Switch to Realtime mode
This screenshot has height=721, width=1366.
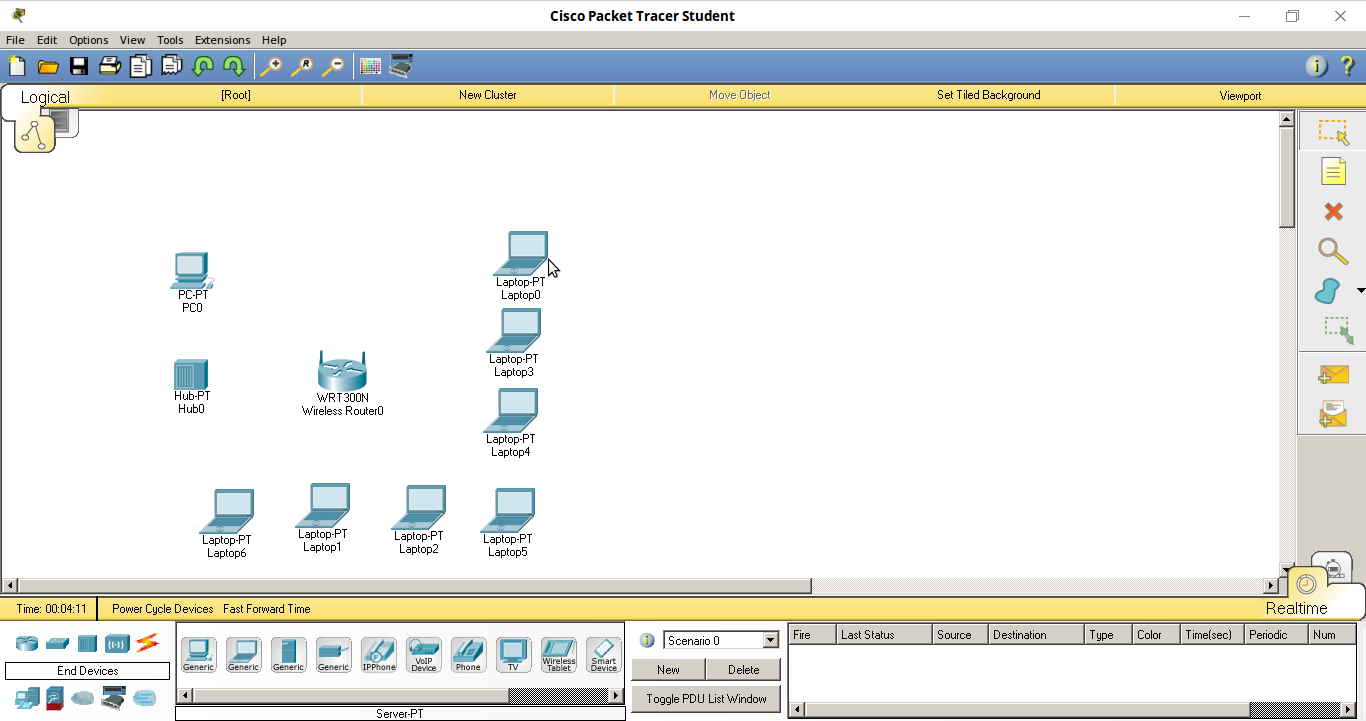pos(1306,585)
